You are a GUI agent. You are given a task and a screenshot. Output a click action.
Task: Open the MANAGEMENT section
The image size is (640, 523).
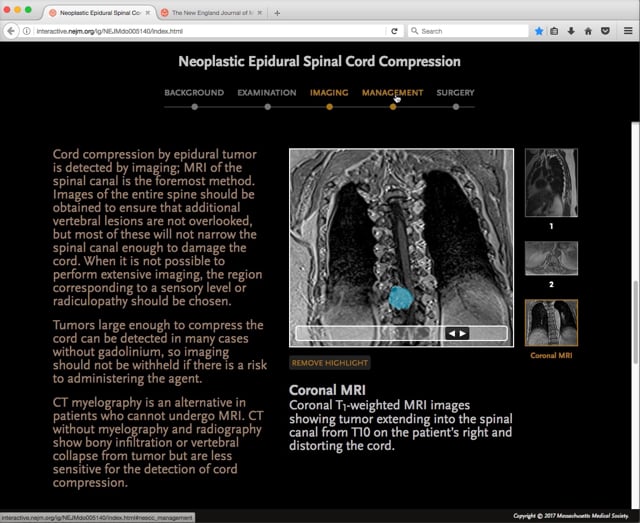392,93
